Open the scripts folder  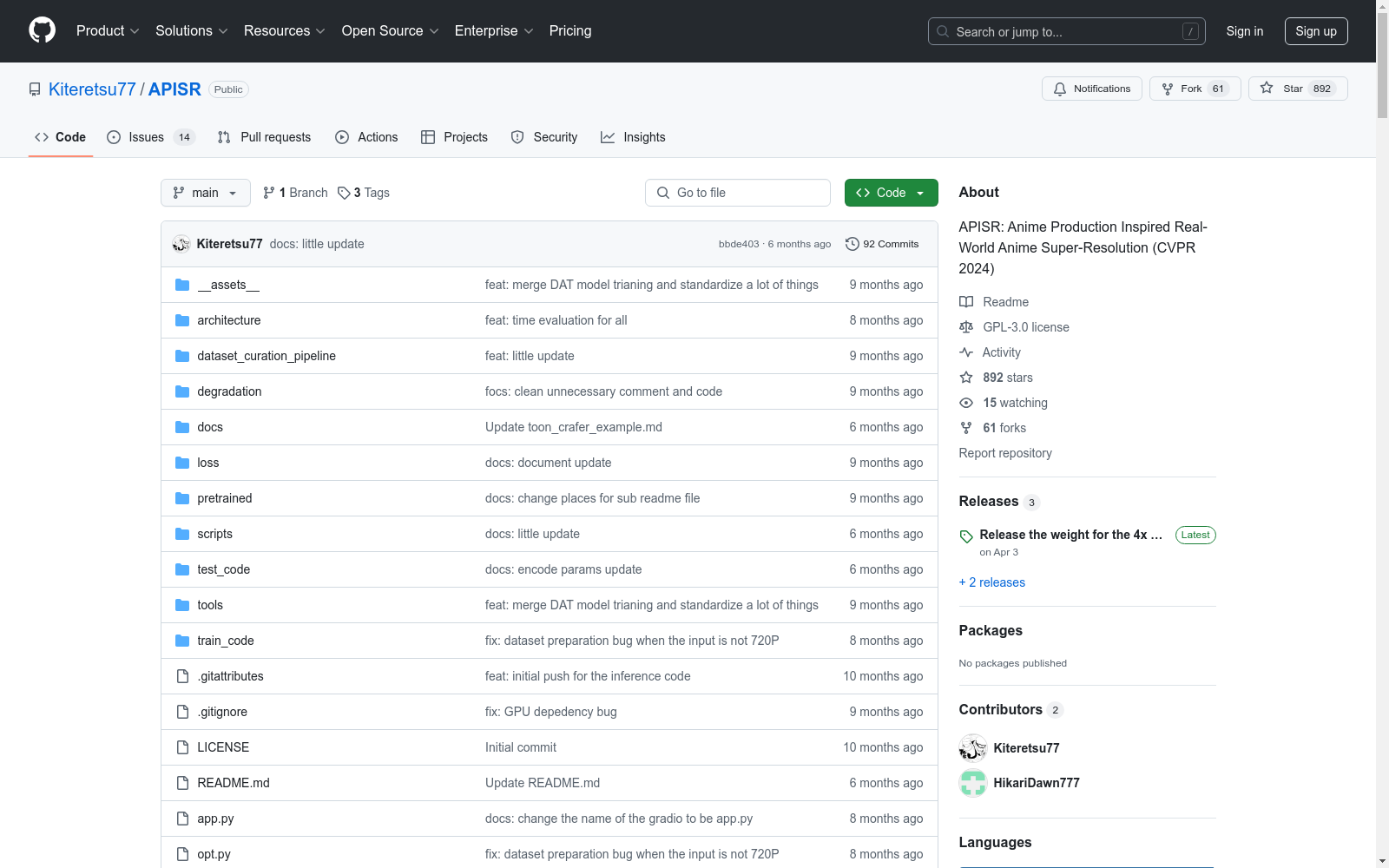[215, 534]
